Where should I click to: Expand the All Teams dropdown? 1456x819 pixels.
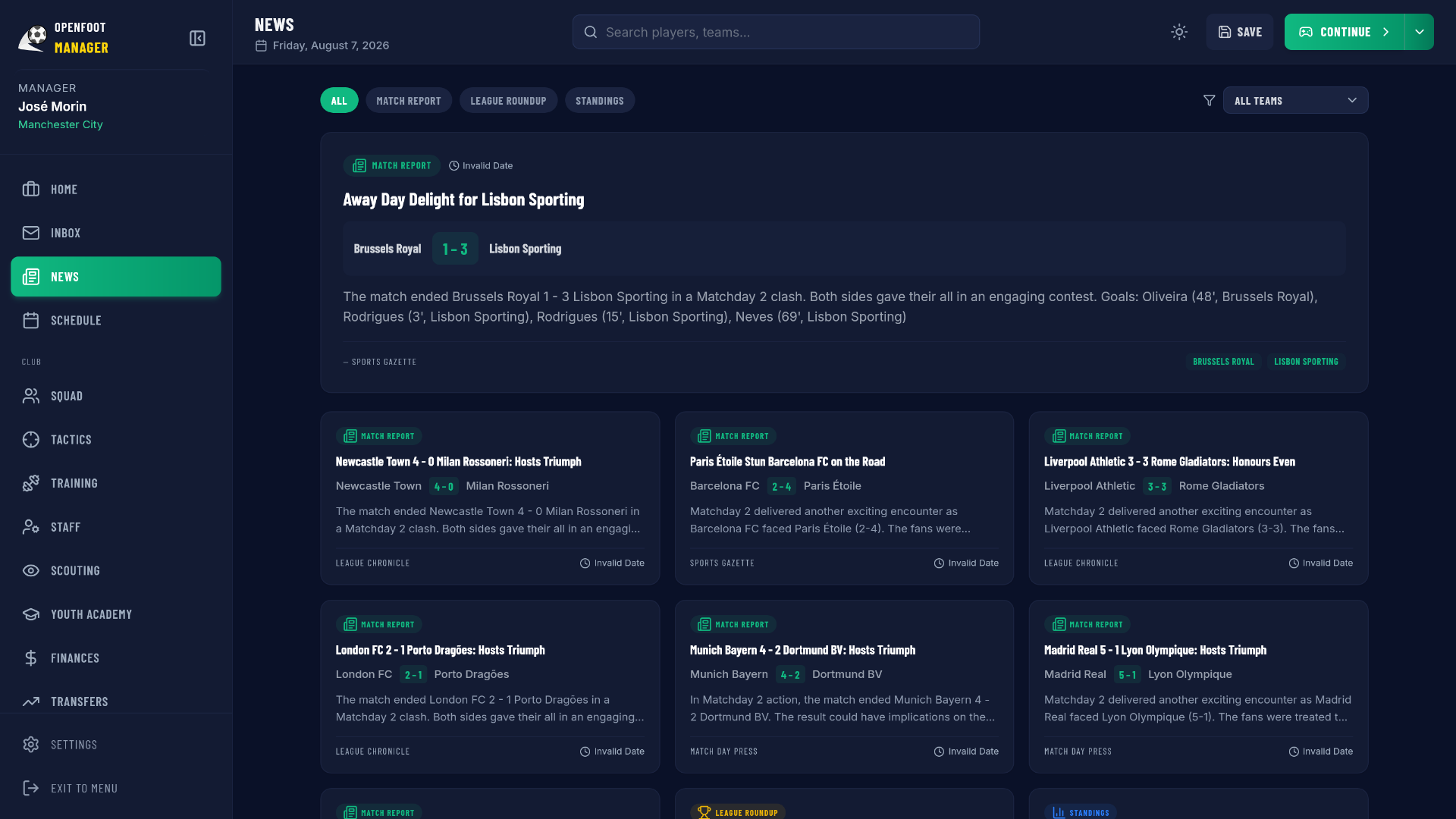(1294, 101)
